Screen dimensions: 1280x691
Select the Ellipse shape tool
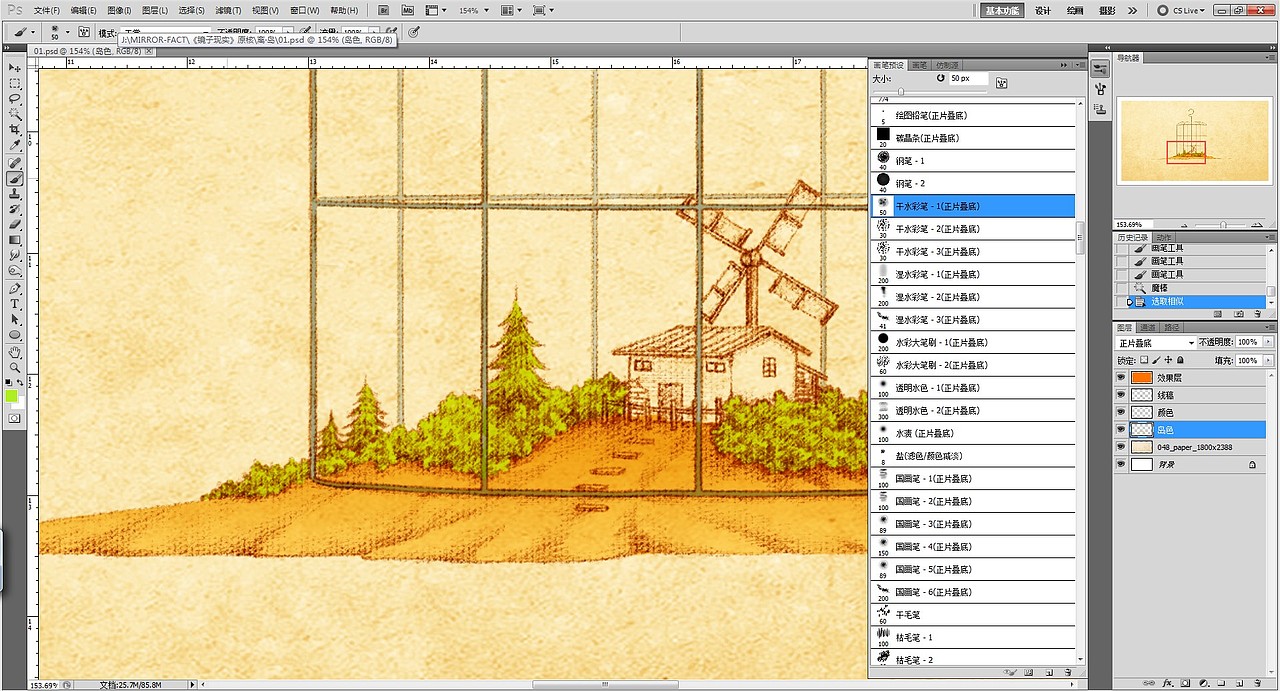click(x=15, y=335)
